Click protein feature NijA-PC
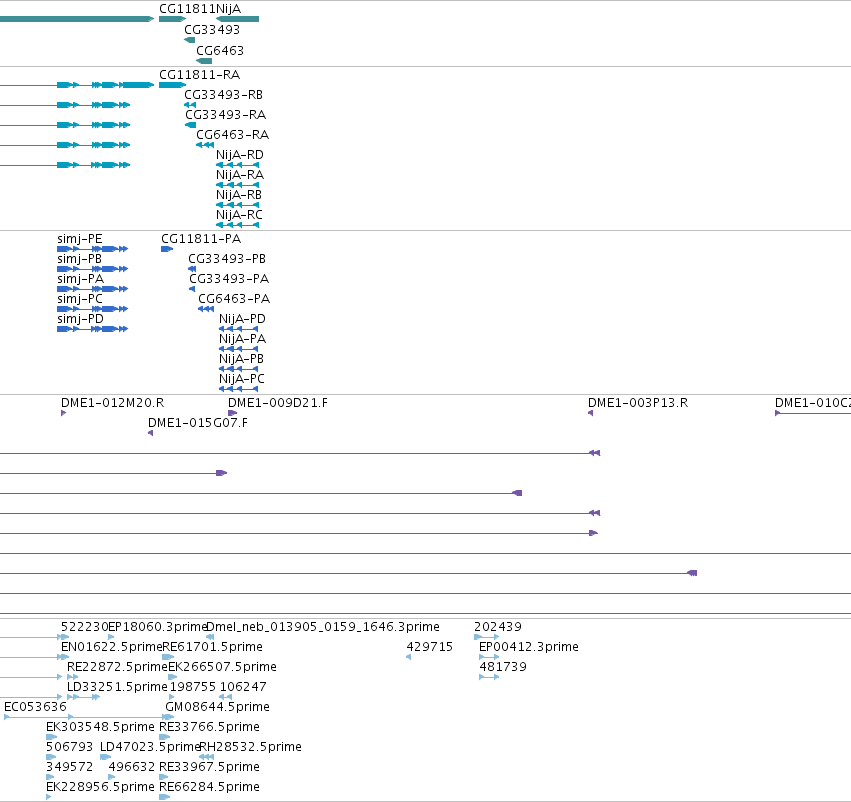This screenshot has width=851, height=802. (242, 379)
